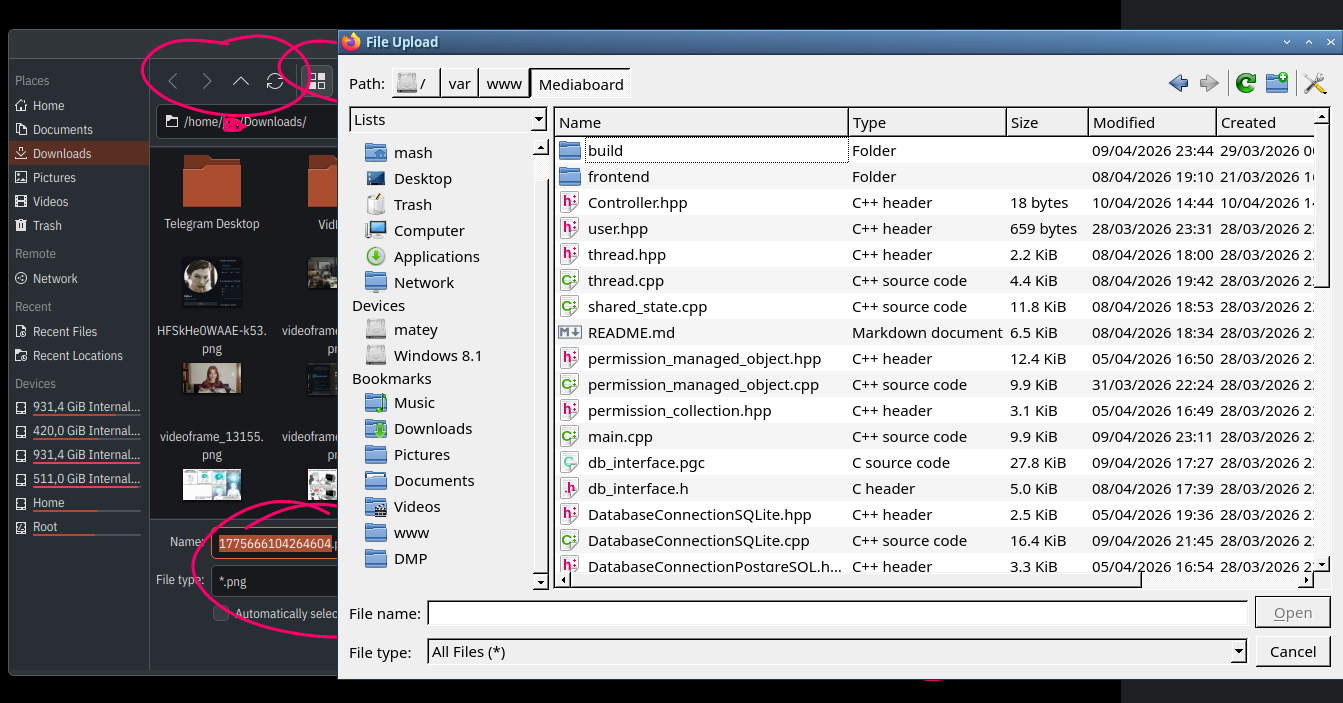Create a new folder with the folder-plus icon
The width and height of the screenshot is (1343, 703).
coord(1277,84)
